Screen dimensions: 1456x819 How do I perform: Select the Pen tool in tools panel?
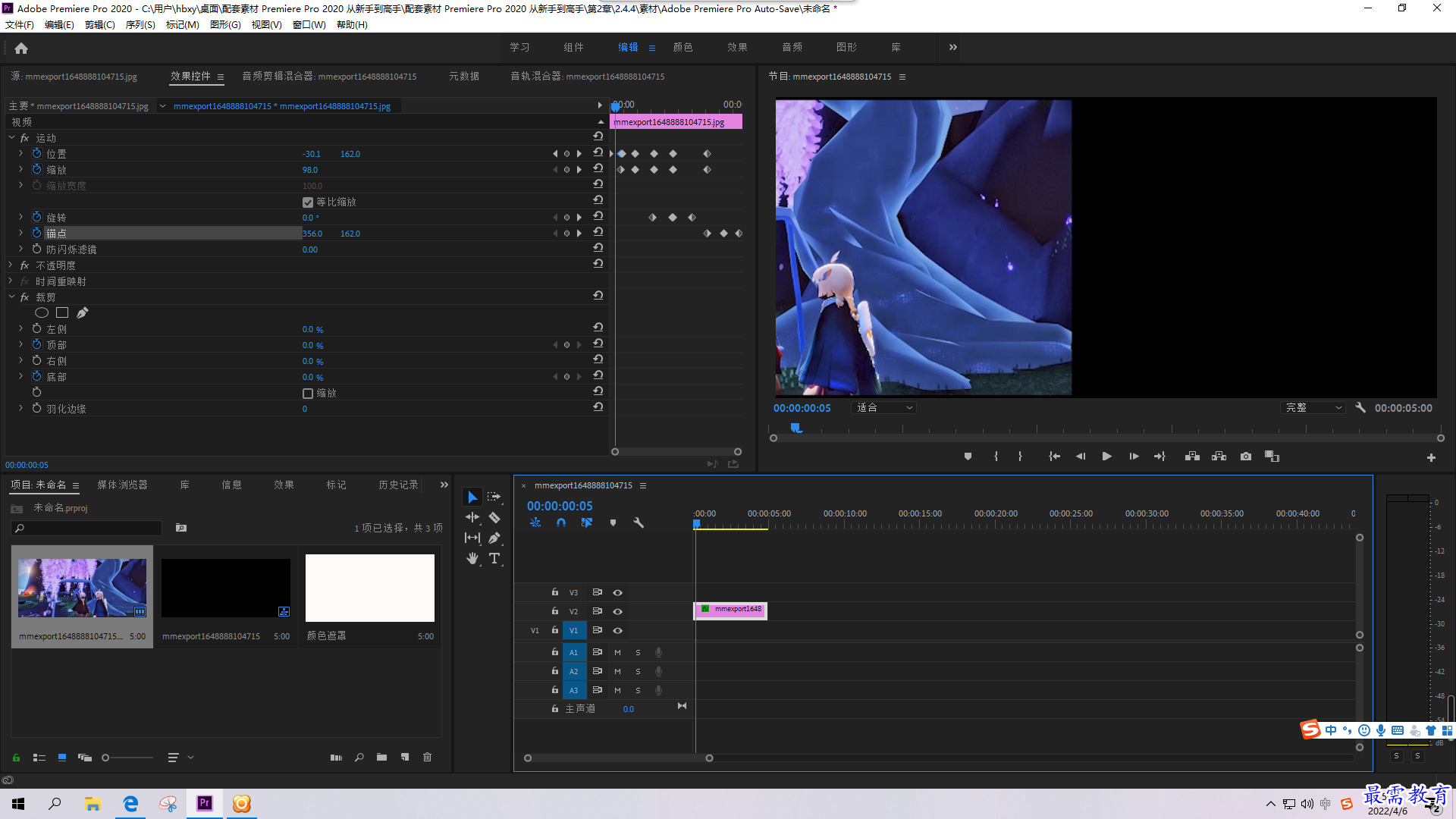click(x=494, y=538)
